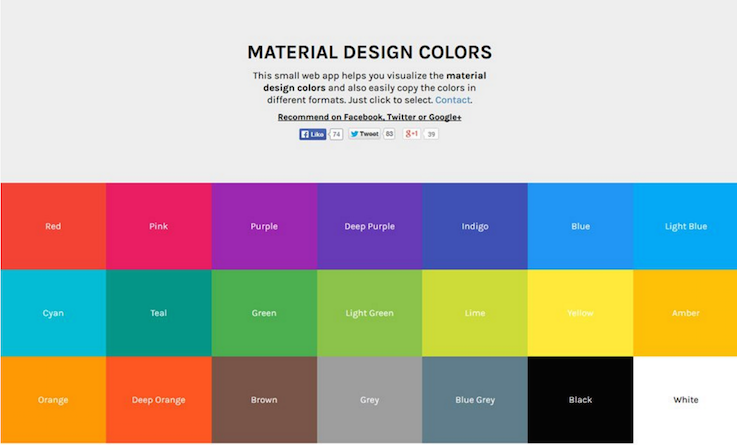737x445 pixels.
Task: Select the Indigo color tile
Action: (x=475, y=227)
